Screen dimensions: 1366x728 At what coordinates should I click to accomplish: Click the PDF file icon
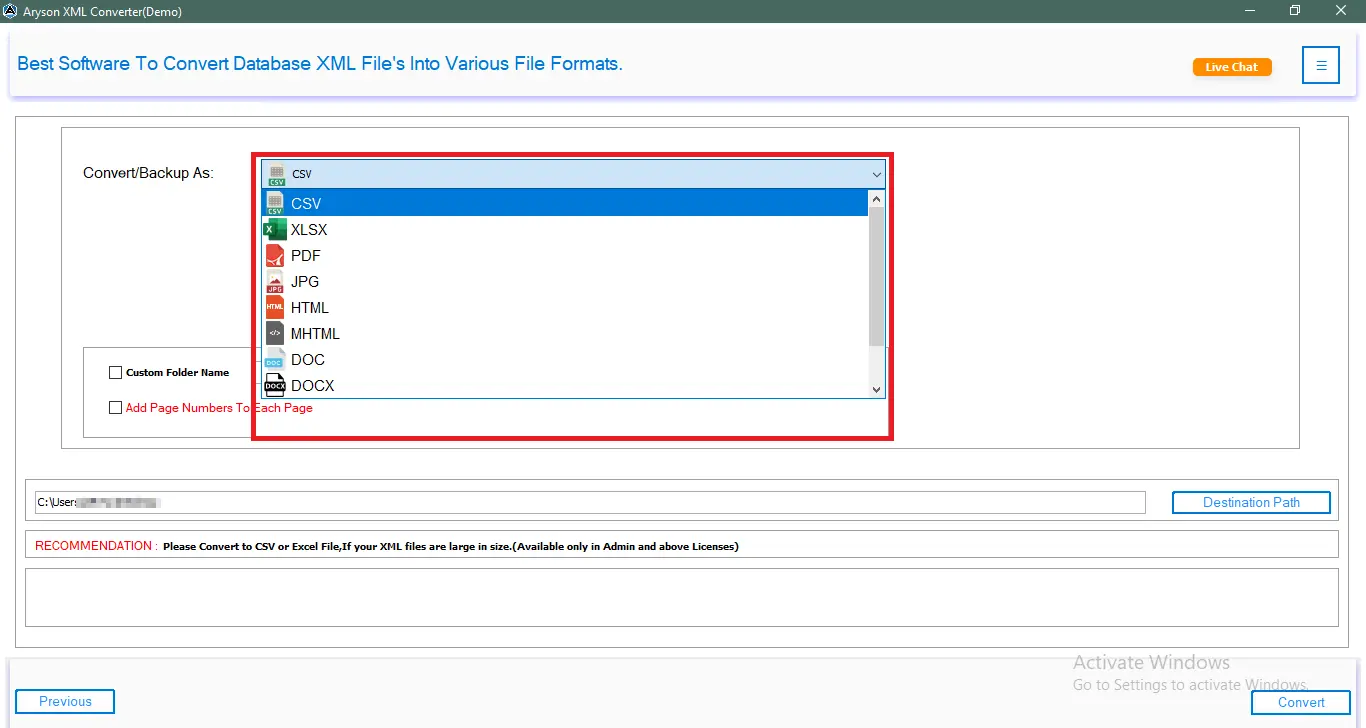click(275, 255)
